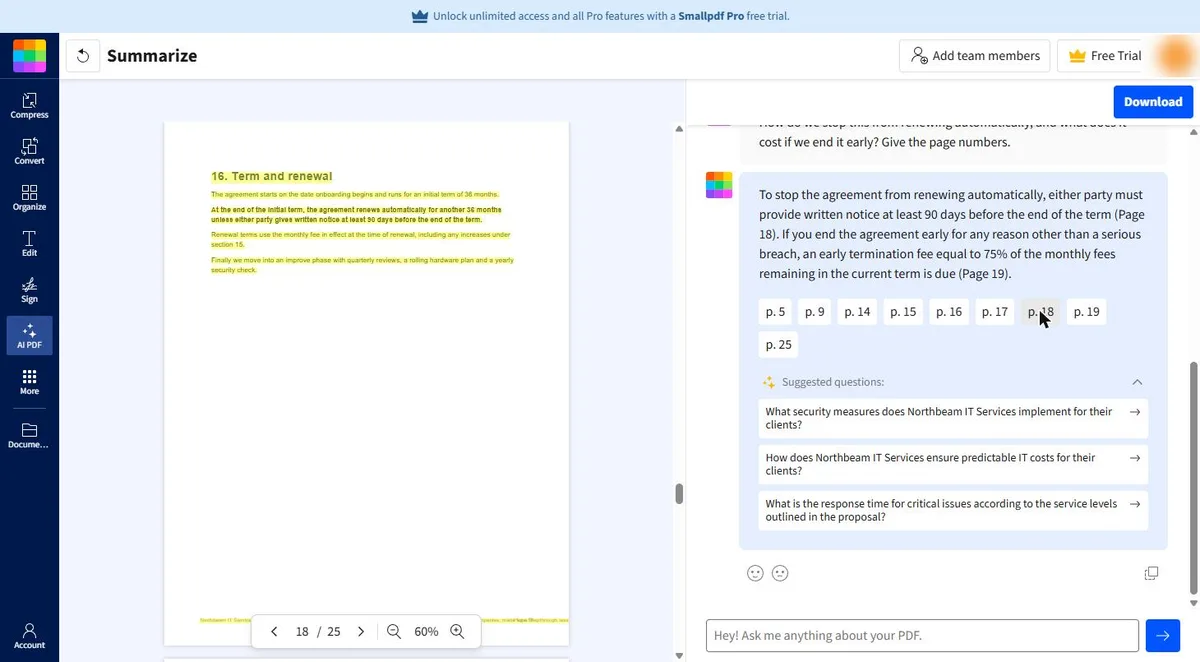Click the Summarize title text
This screenshot has width=1200, height=662.
[152, 56]
